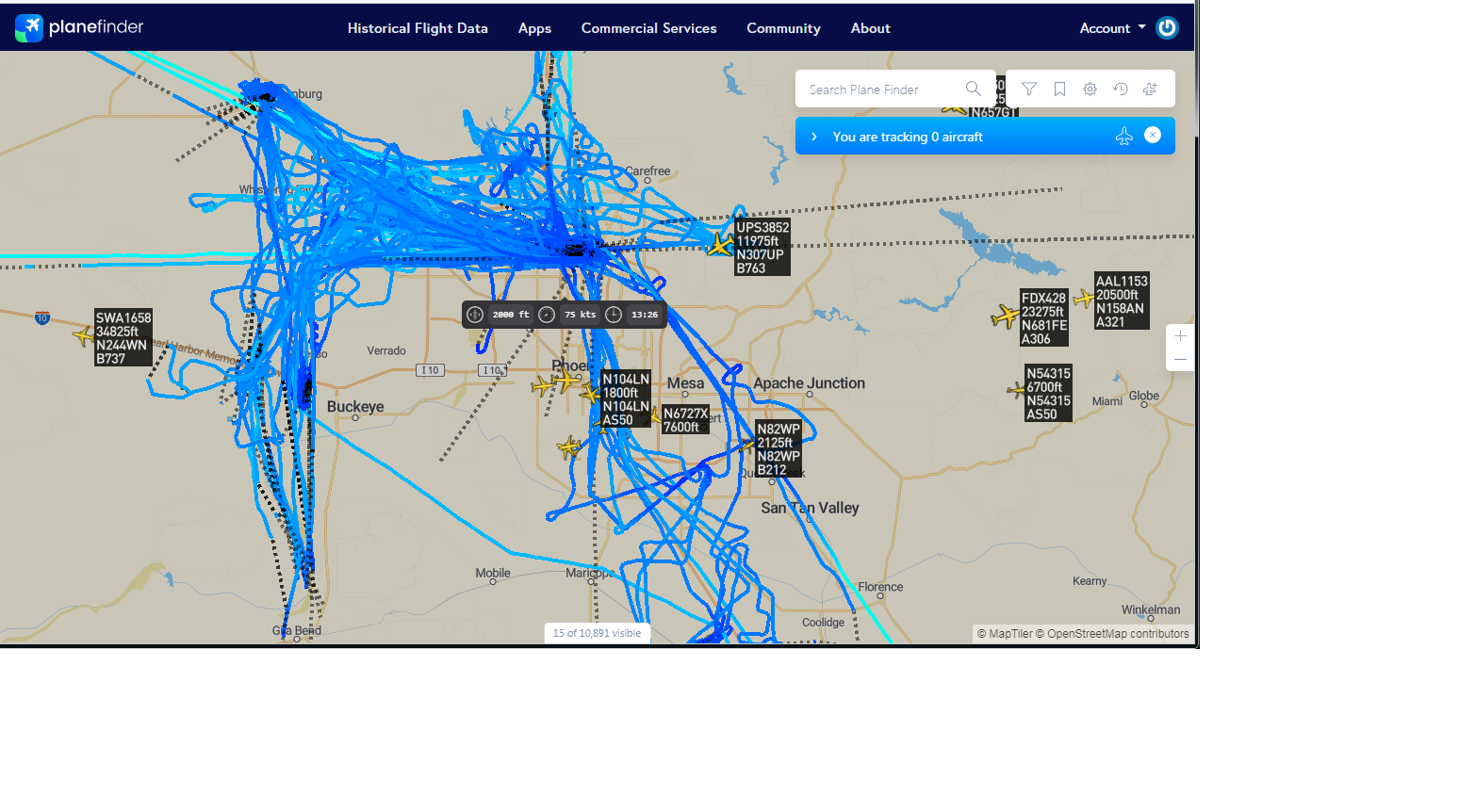This screenshot has height=812, width=1459.
Task: Open the bookmarks icon
Action: [x=1059, y=89]
